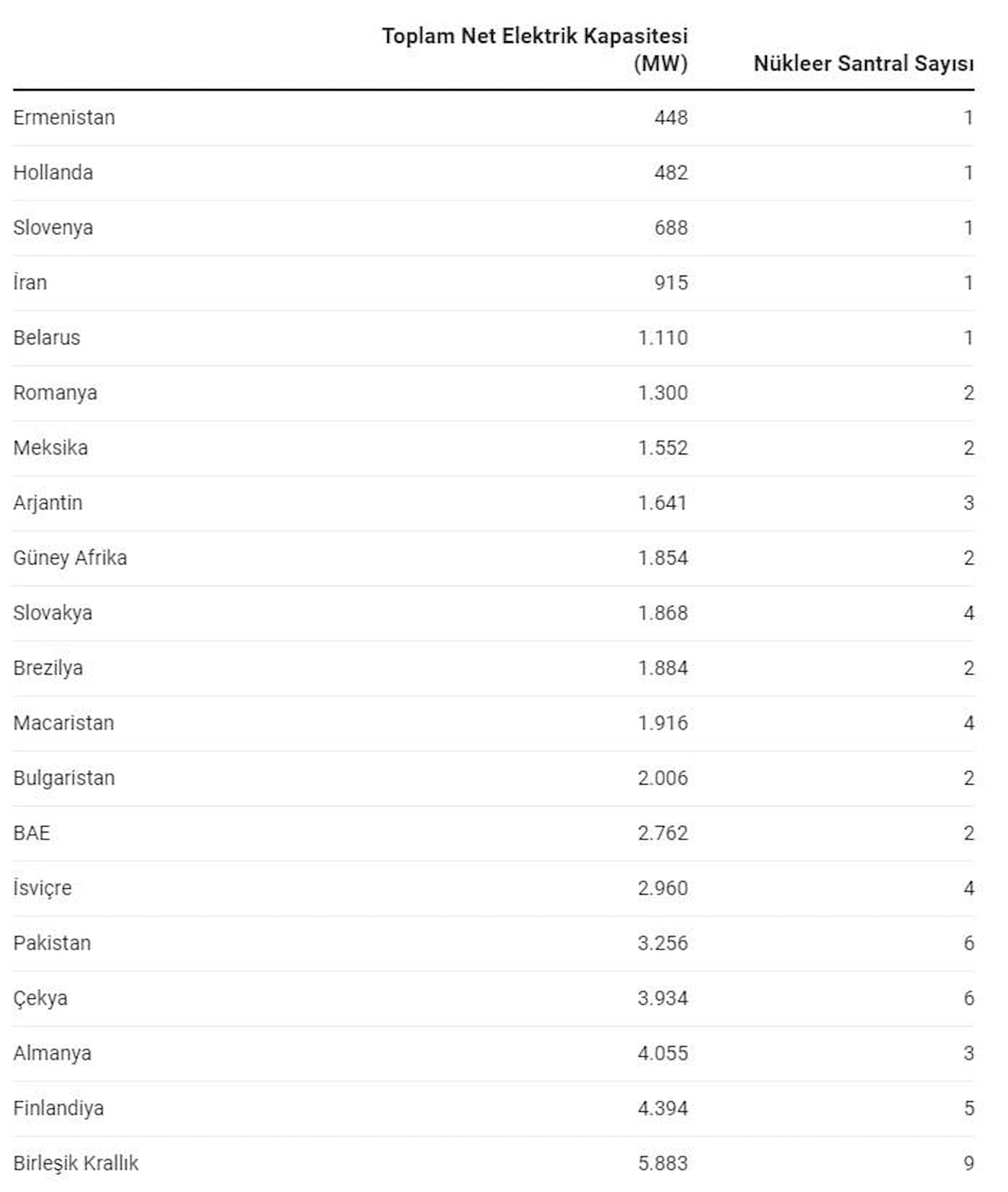Click the Meksika capacity value 1.552
The width and height of the screenshot is (1008, 1192).
click(662, 448)
